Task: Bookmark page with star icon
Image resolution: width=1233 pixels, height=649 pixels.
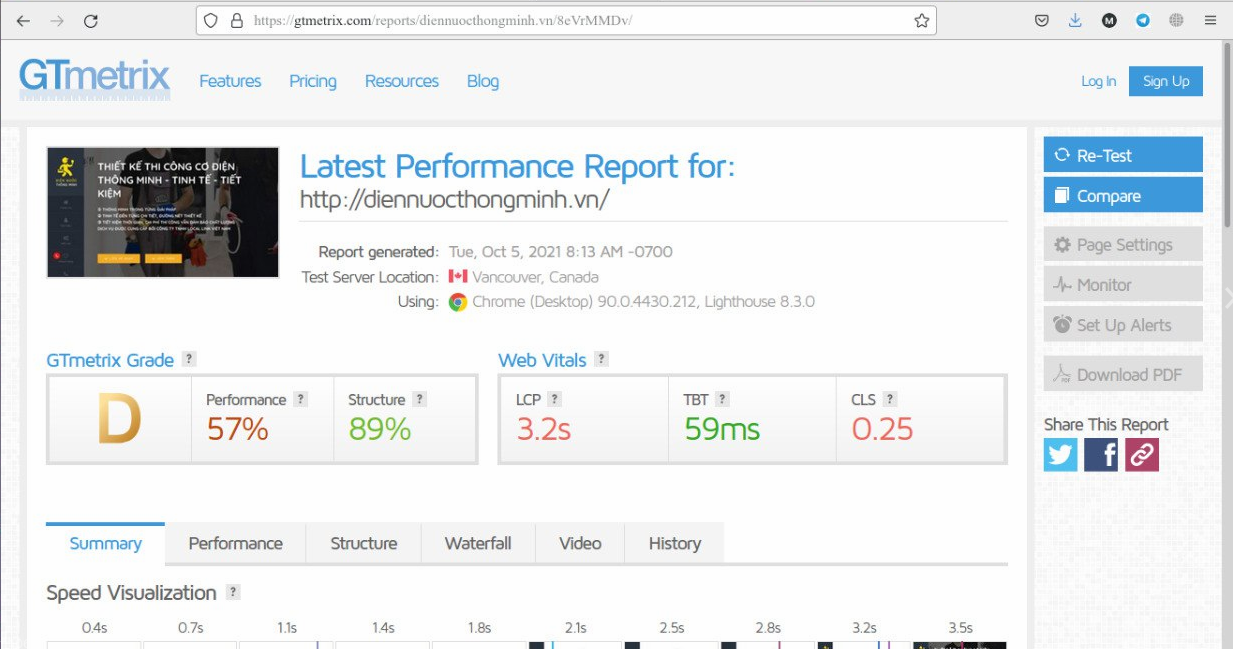Action: point(921,20)
